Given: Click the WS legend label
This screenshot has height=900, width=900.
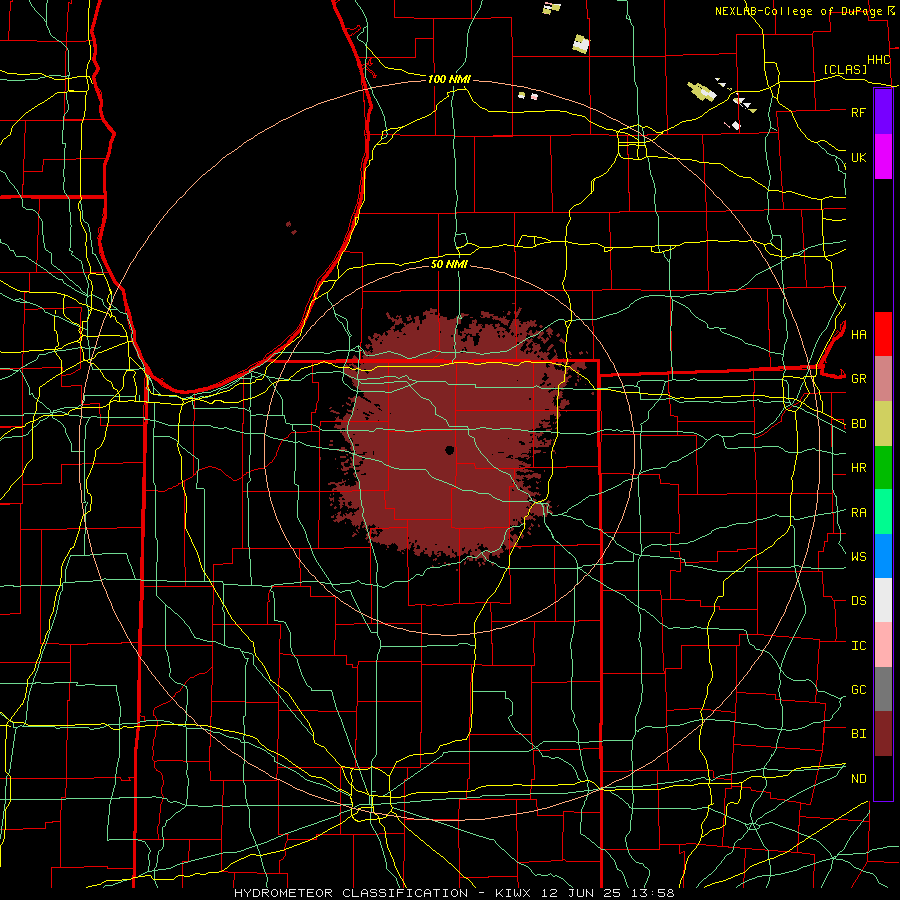Looking at the screenshot, I should click(858, 556).
